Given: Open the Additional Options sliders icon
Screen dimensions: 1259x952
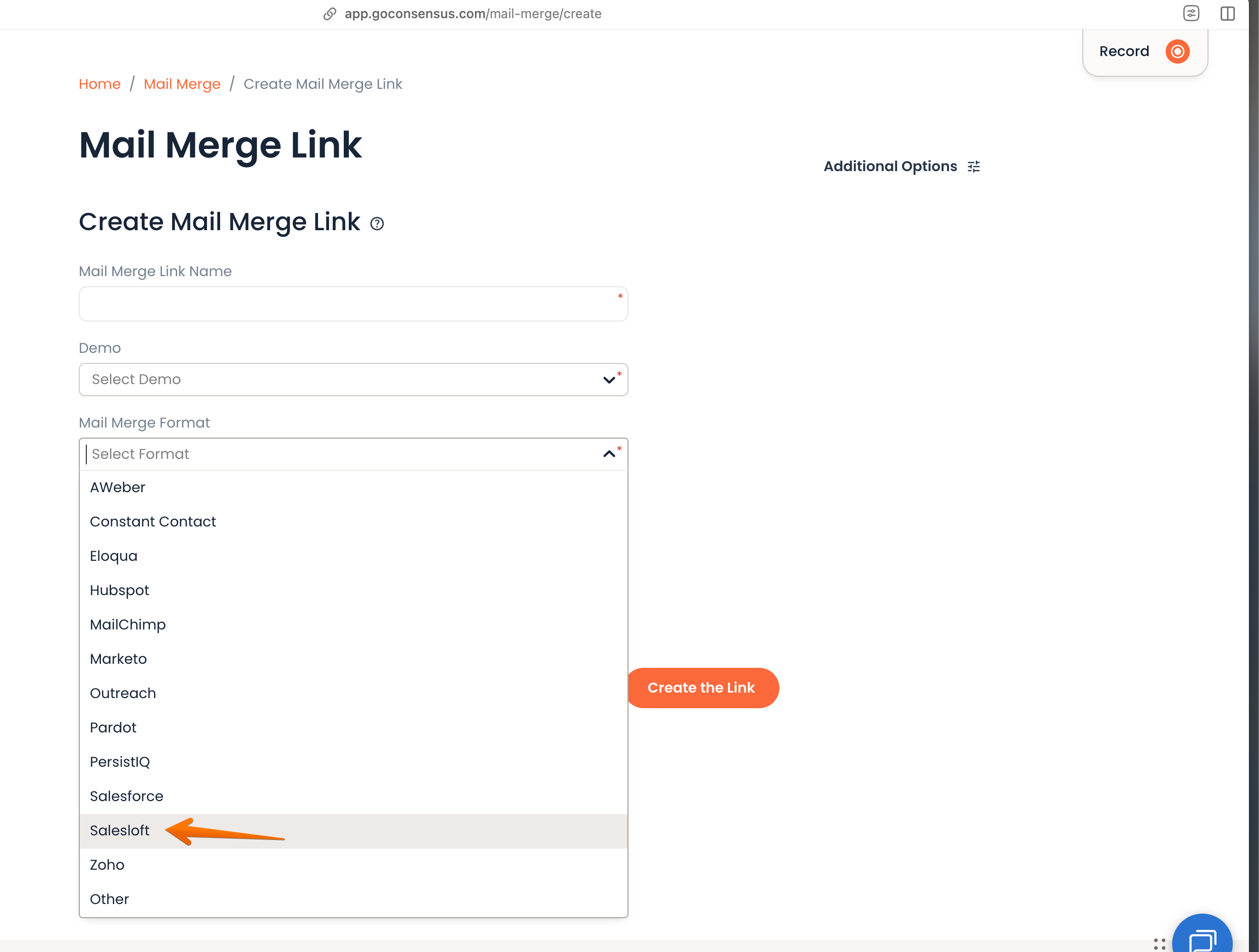Looking at the screenshot, I should pyautogui.click(x=974, y=167).
